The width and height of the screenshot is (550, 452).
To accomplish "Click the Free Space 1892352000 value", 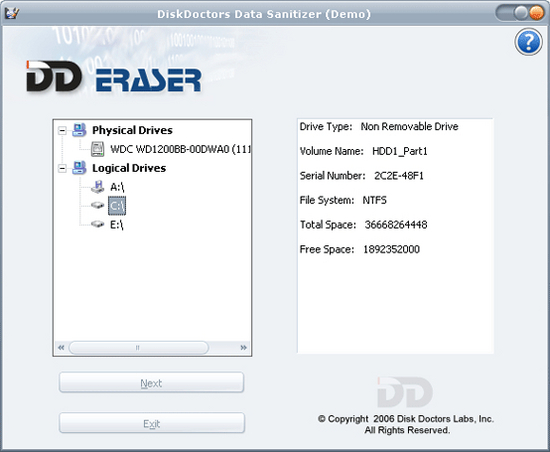I will coord(391,249).
